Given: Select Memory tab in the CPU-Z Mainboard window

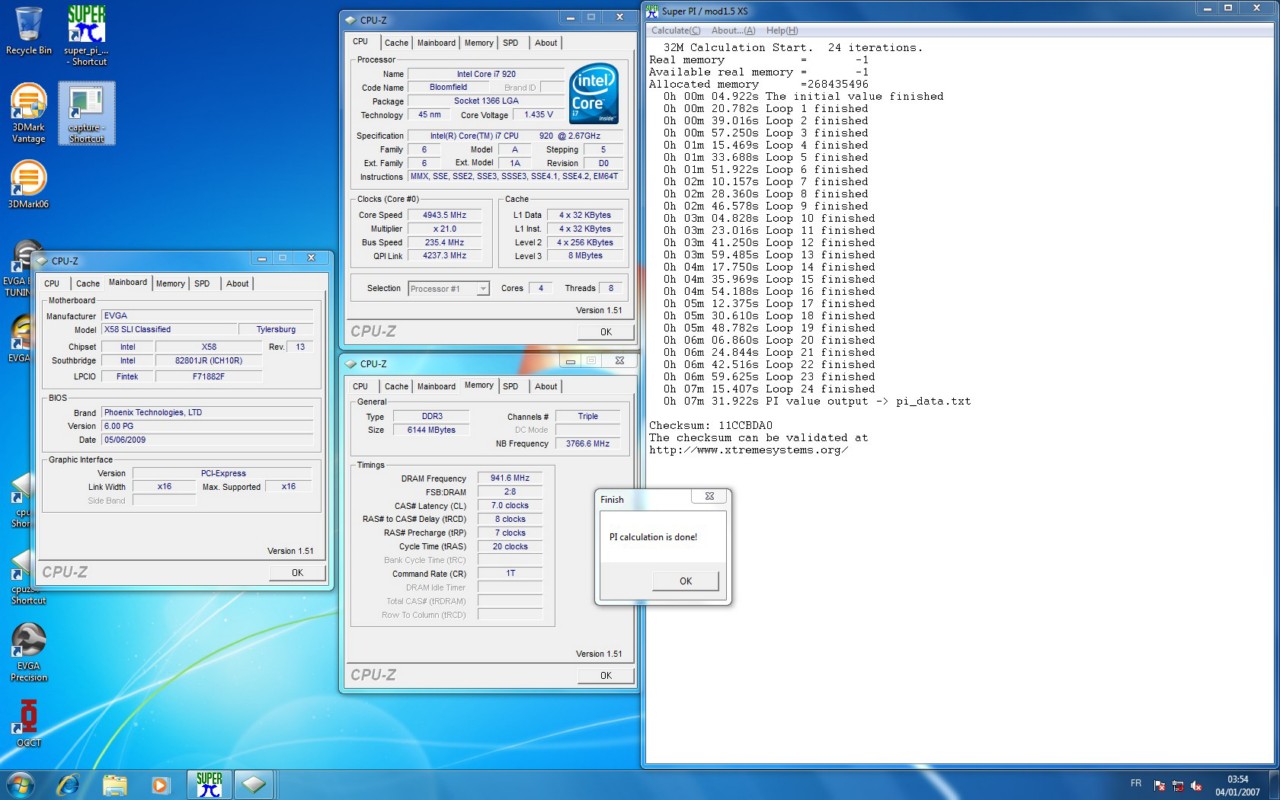Looking at the screenshot, I should click(x=170, y=284).
